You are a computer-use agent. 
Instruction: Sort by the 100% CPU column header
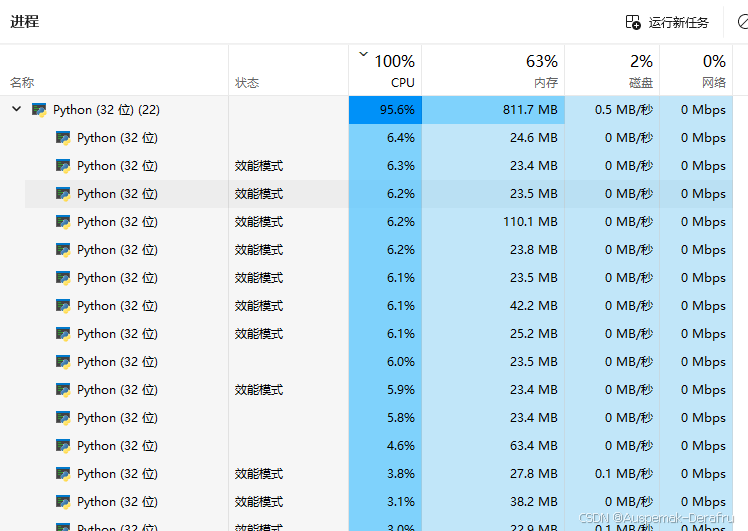(385, 71)
